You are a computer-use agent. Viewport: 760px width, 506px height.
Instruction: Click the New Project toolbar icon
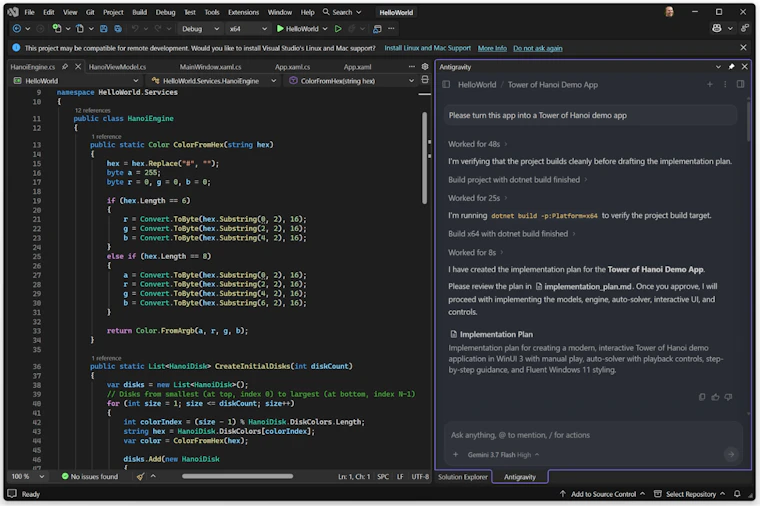coord(57,29)
